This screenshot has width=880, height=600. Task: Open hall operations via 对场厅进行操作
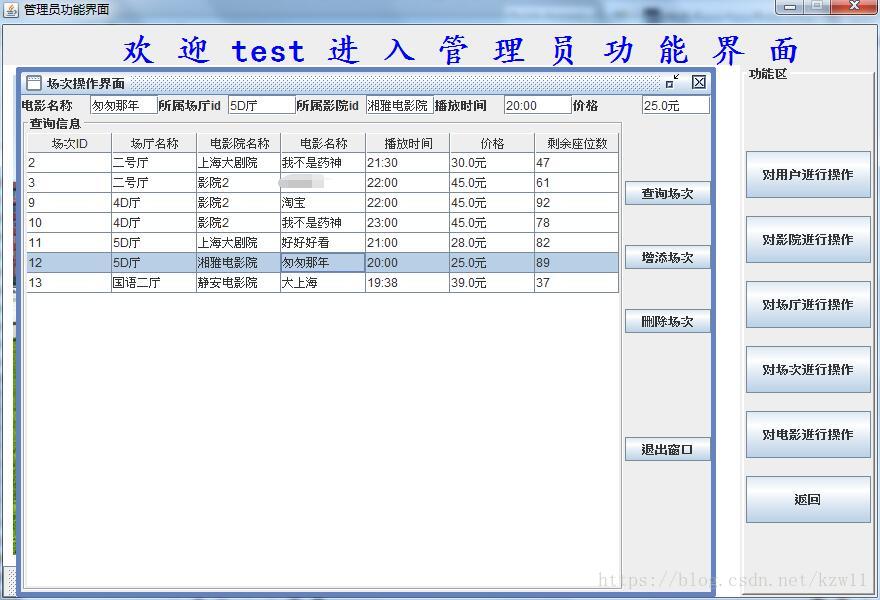click(807, 305)
